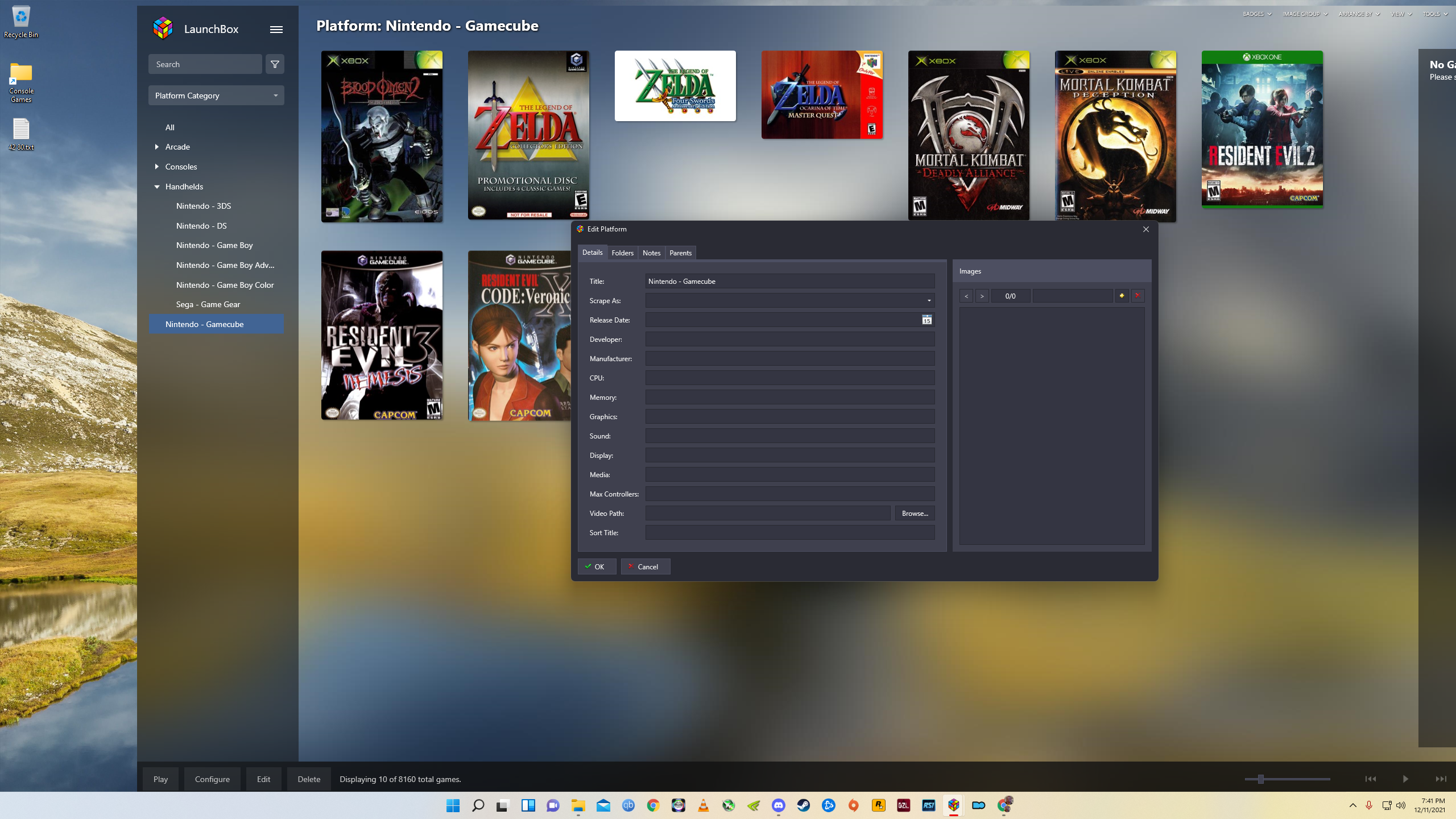Open Windows Start menu
The height and width of the screenshot is (819, 1456).
tap(453, 805)
